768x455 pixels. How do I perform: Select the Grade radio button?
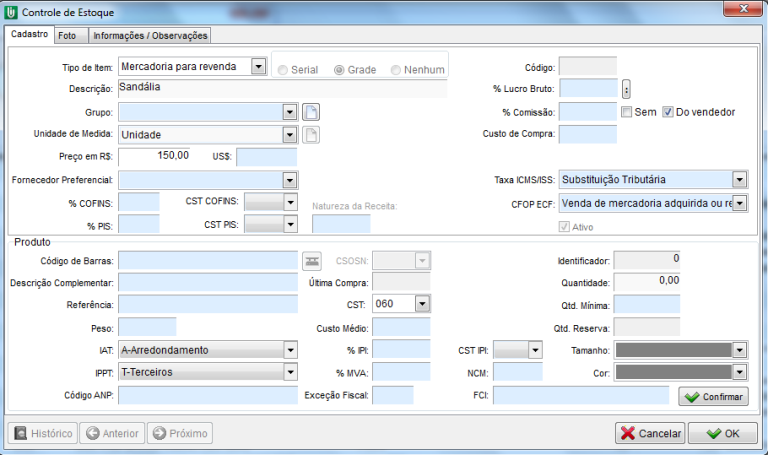pos(339,70)
